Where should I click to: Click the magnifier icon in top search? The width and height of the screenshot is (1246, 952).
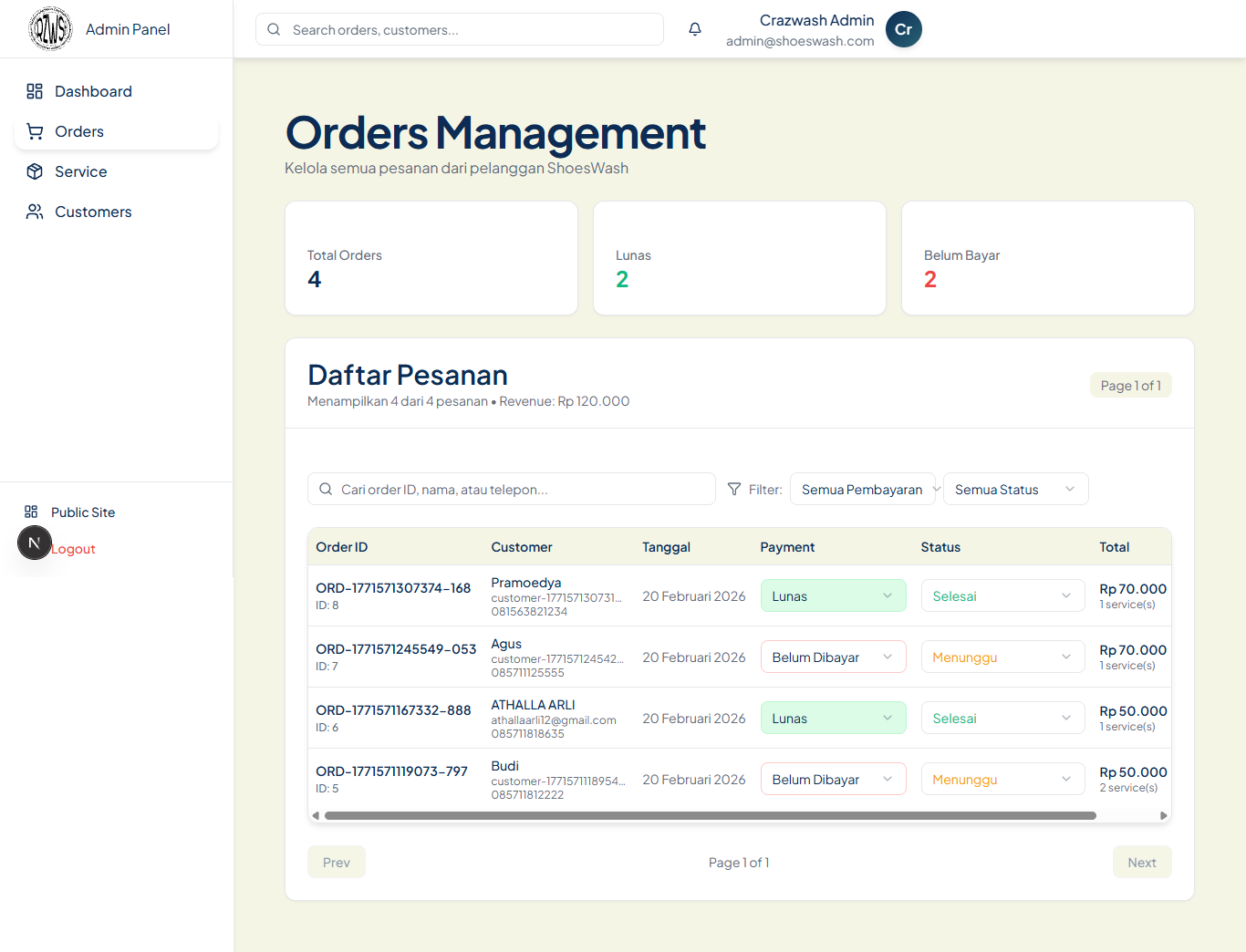pyautogui.click(x=274, y=29)
